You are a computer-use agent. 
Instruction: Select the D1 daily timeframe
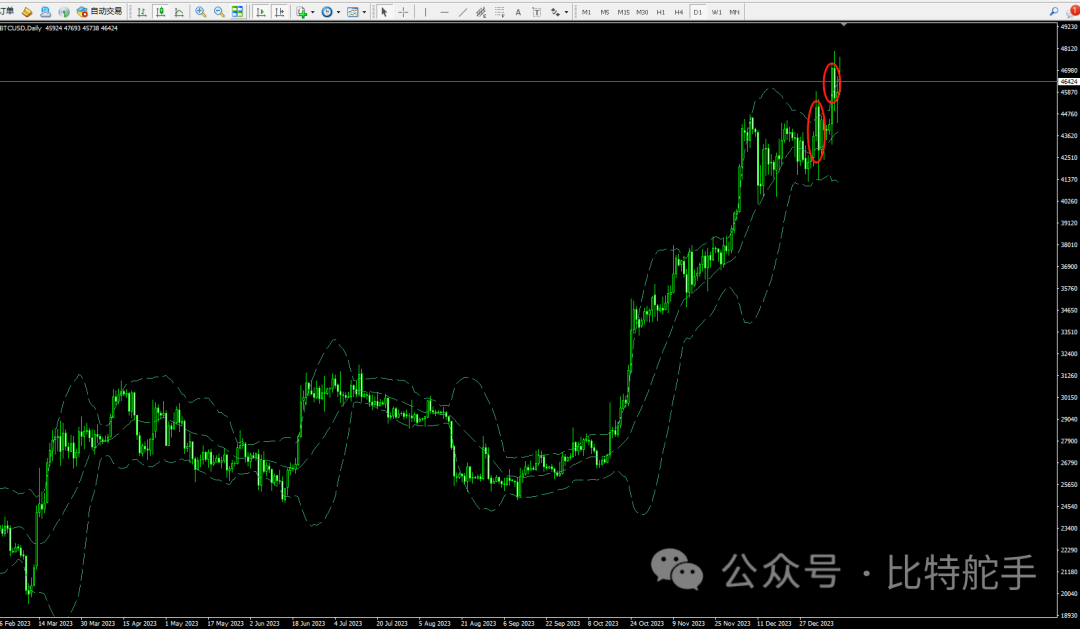click(x=698, y=12)
